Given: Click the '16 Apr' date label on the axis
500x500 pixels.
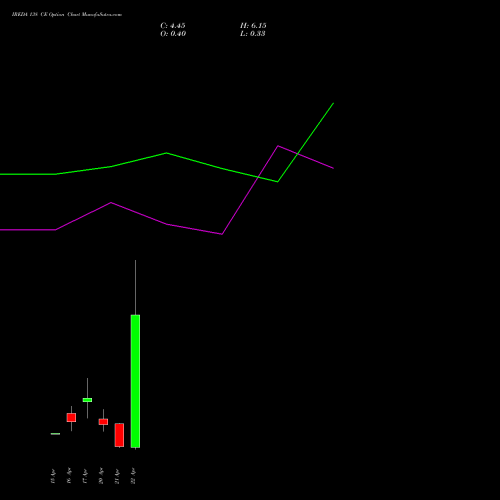Looking at the screenshot, I should tap(69, 476).
